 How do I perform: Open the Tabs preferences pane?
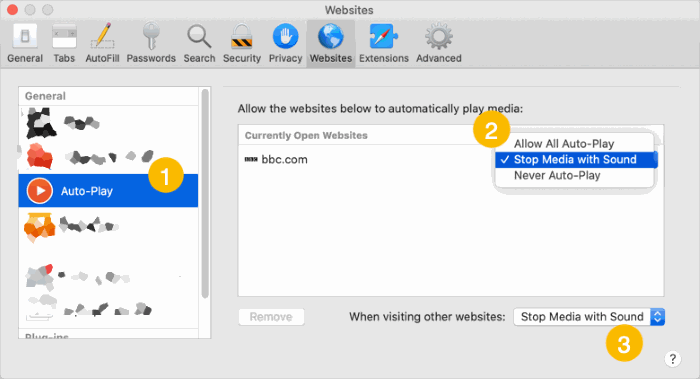[64, 43]
